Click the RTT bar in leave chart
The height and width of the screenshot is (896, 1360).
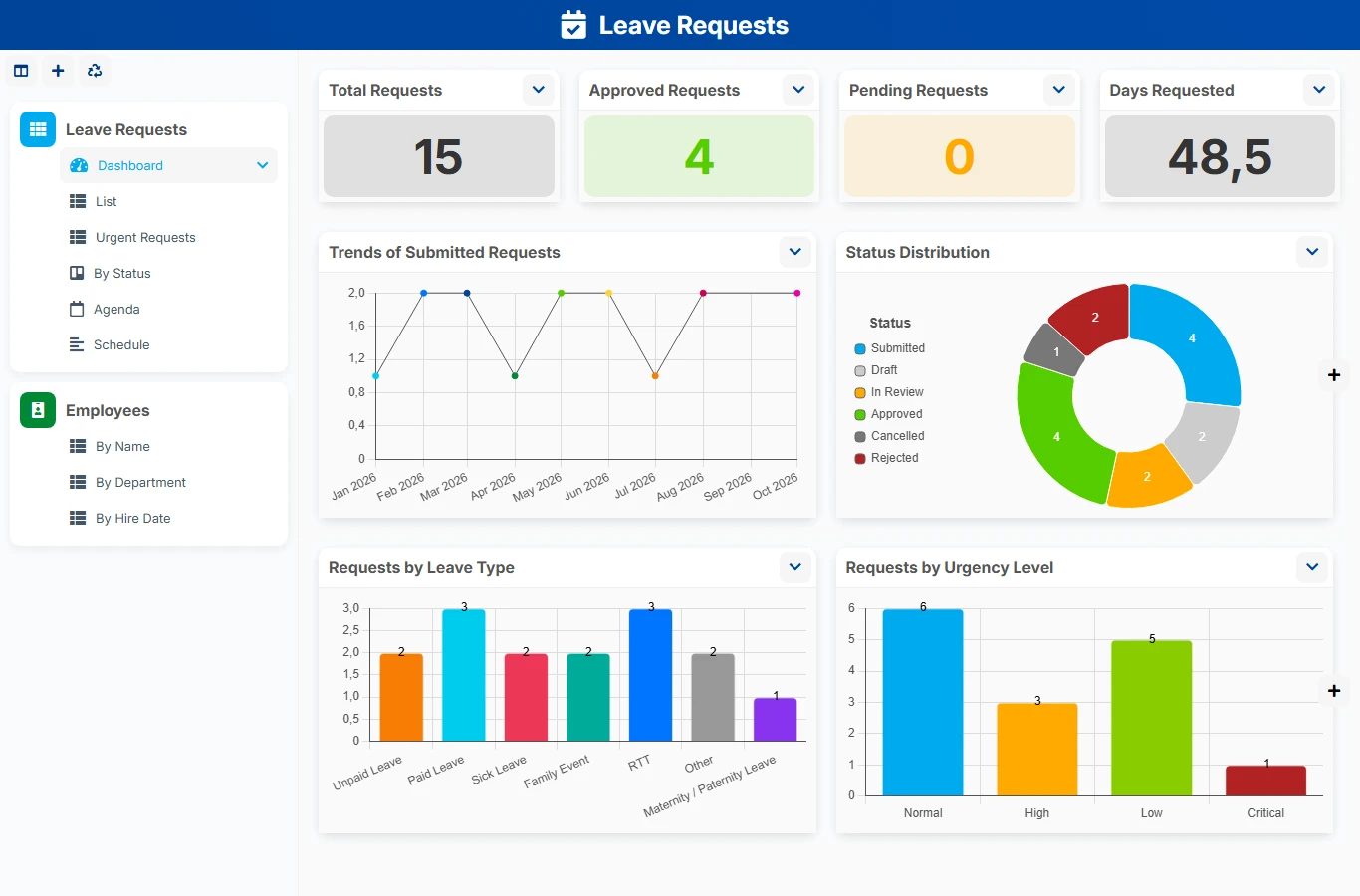coord(651,675)
